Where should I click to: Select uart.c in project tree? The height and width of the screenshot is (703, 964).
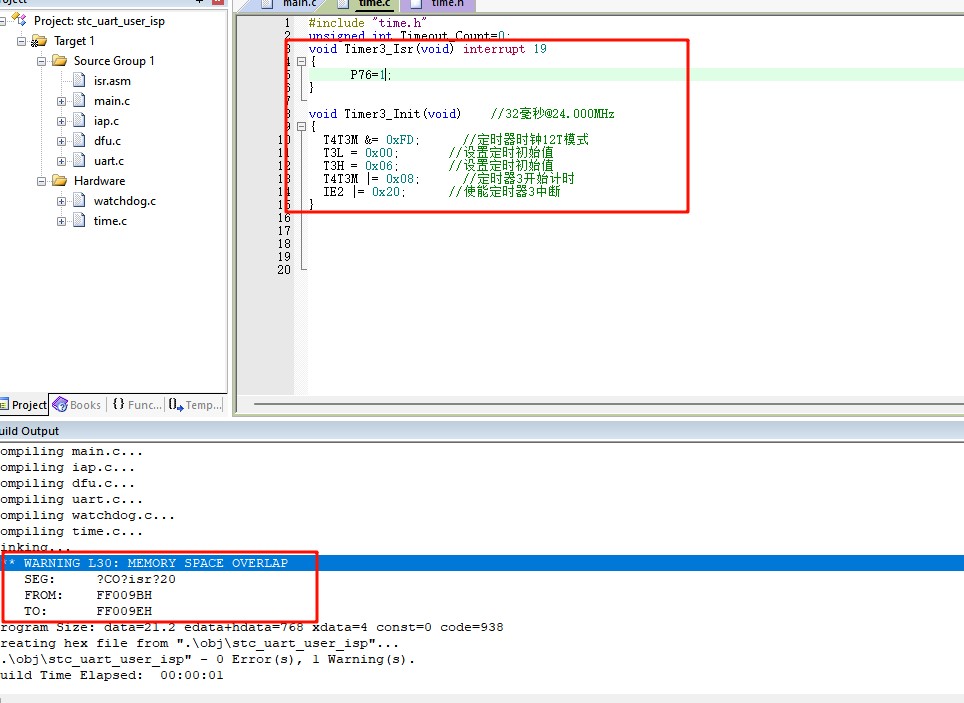click(x=109, y=161)
